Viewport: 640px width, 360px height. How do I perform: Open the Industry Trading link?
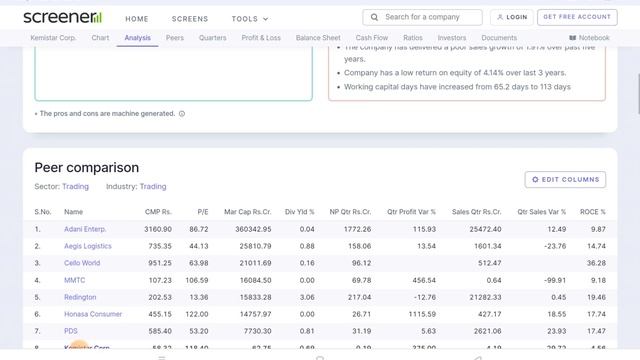[153, 187]
